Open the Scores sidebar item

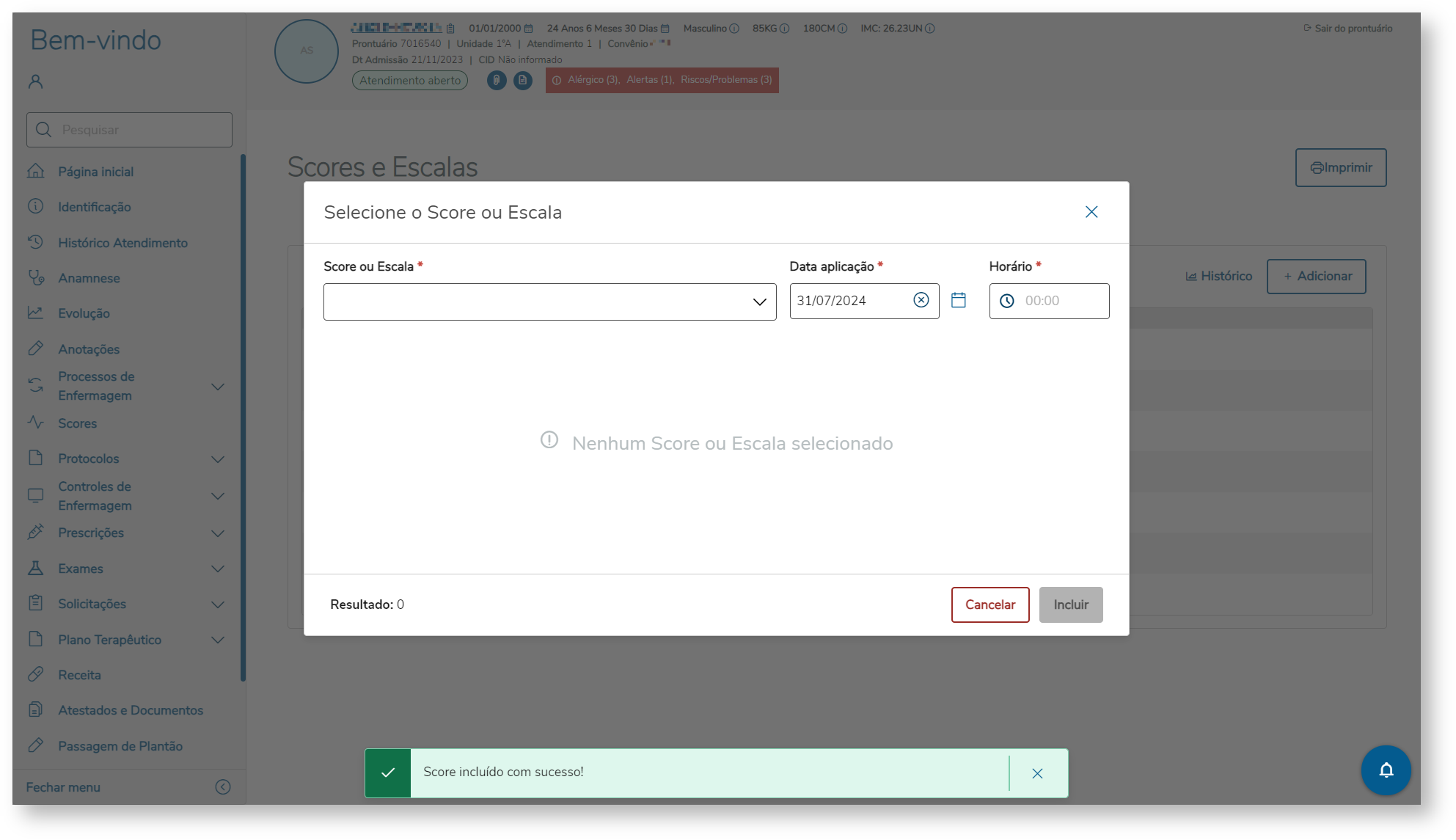click(x=77, y=423)
